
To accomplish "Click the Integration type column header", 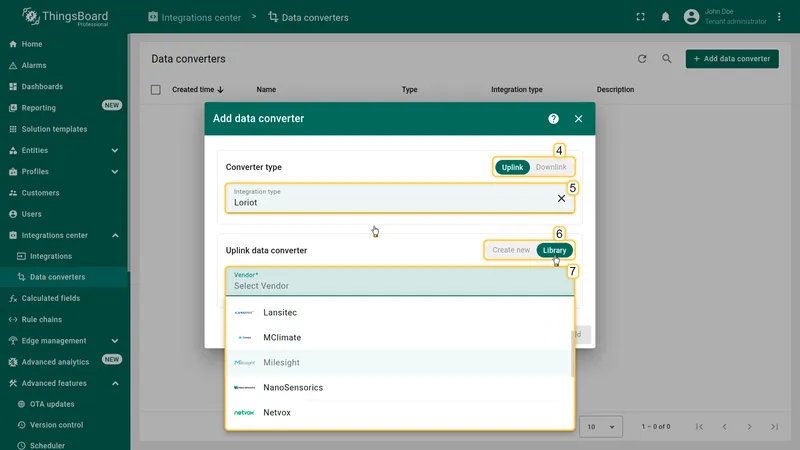I will click(516, 89).
